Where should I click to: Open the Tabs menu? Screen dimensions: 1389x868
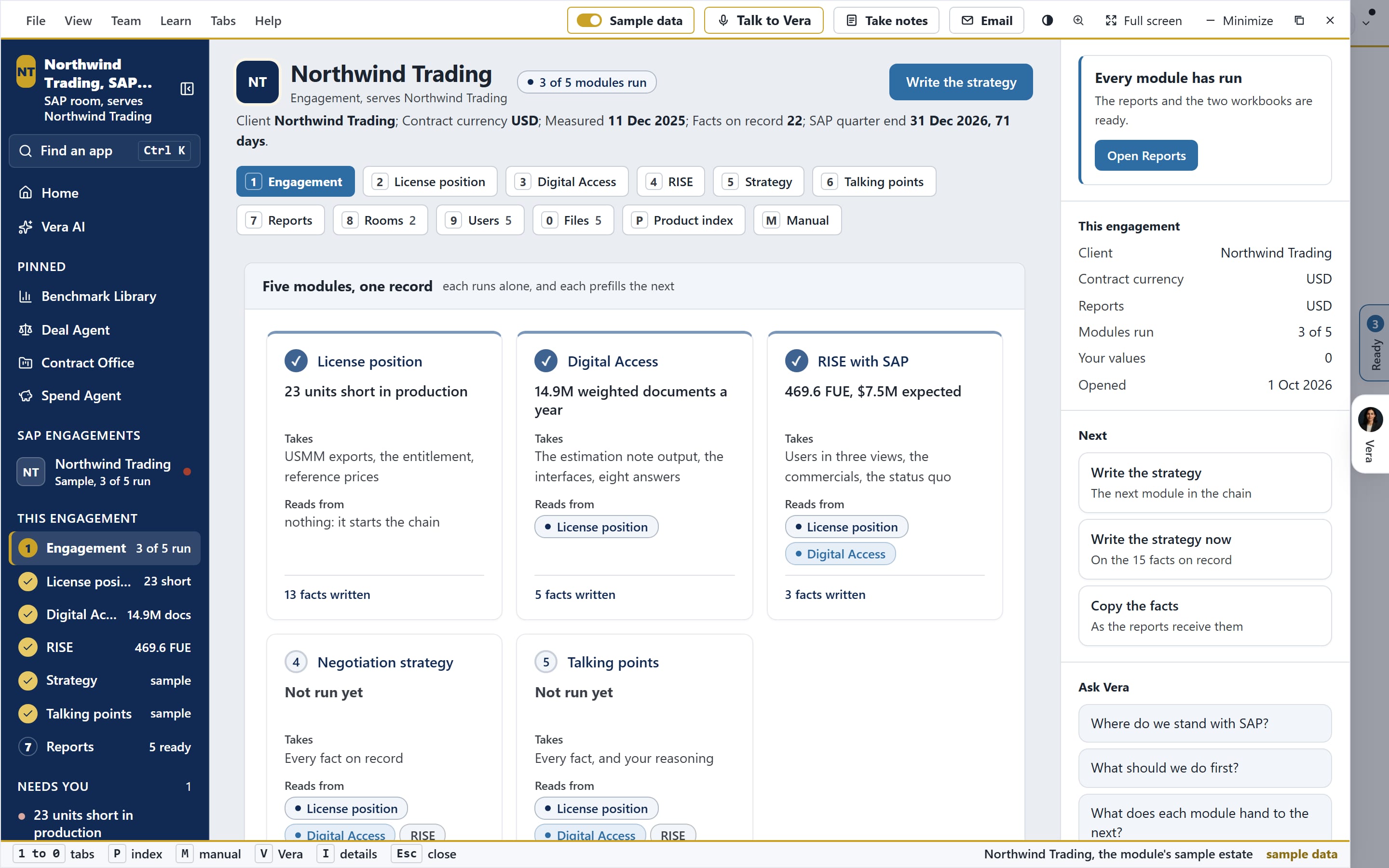click(x=223, y=21)
